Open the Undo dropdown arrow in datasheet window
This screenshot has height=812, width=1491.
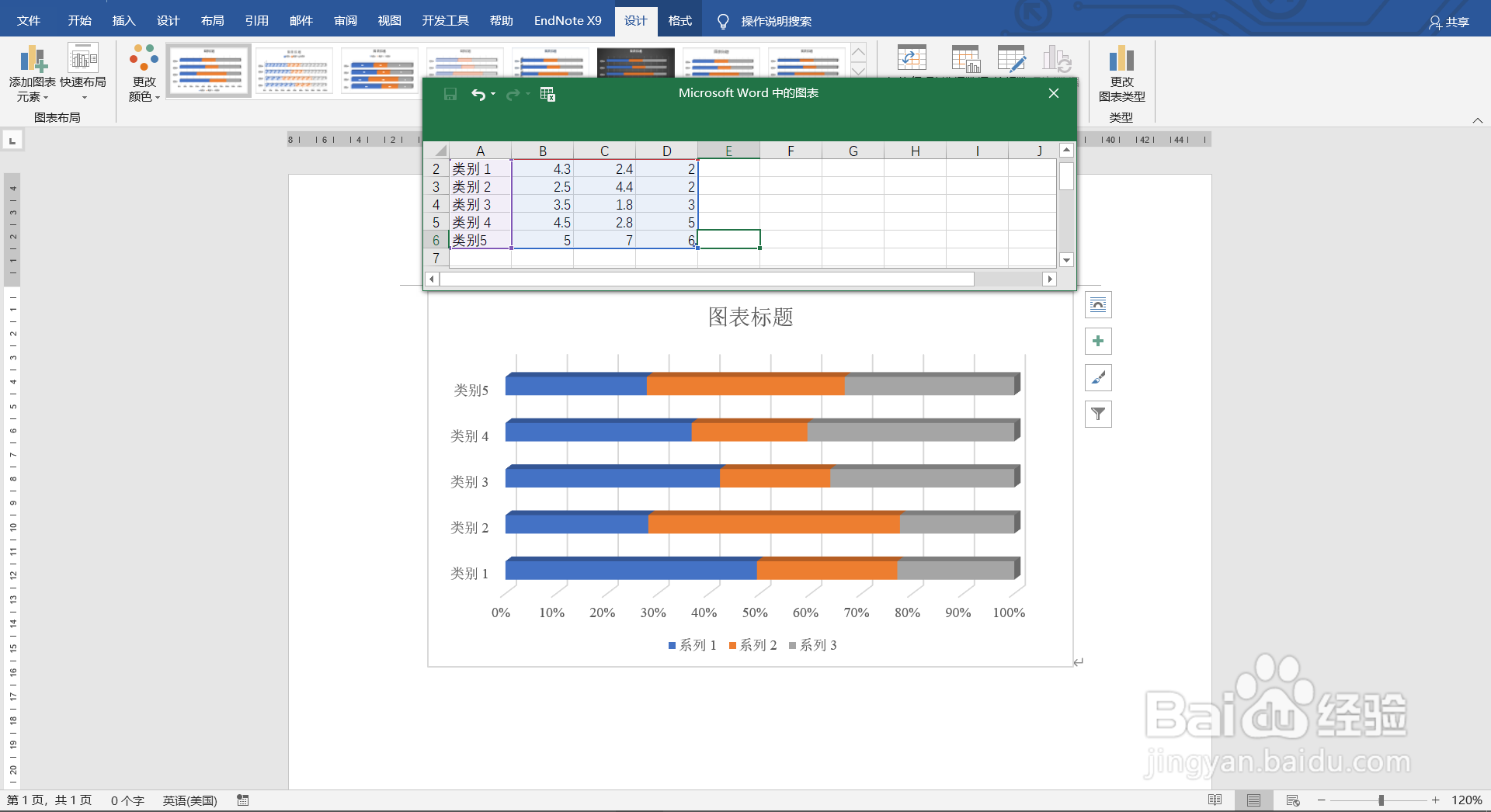tap(492, 95)
